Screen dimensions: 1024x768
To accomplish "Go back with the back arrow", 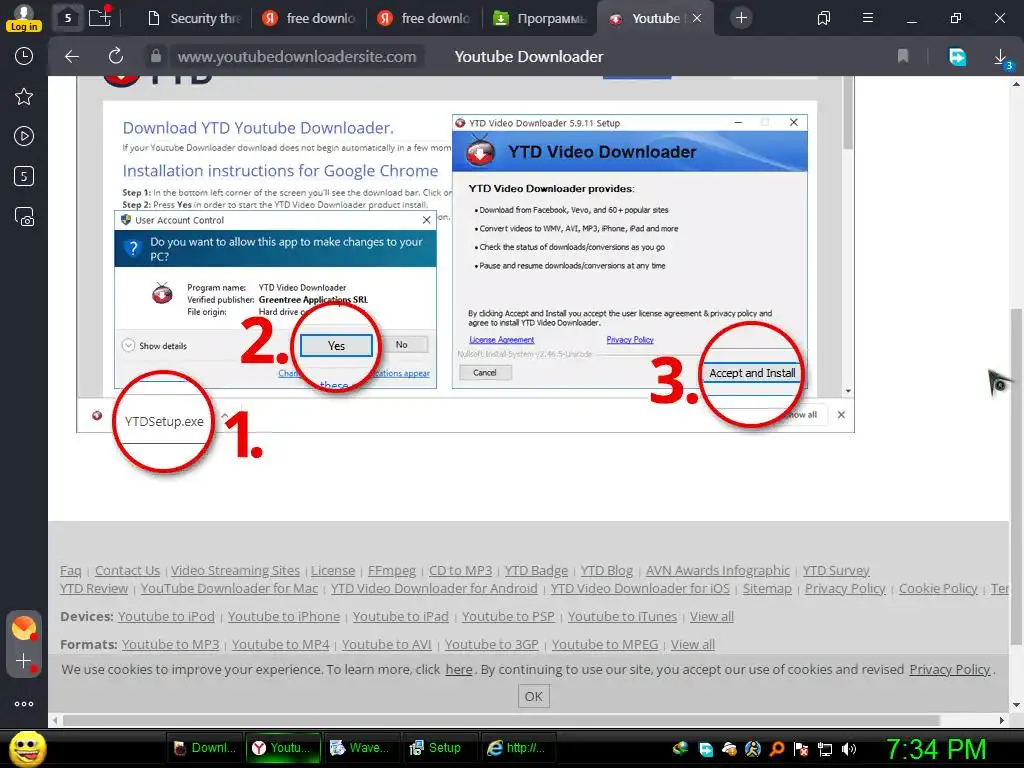I will tap(72, 57).
